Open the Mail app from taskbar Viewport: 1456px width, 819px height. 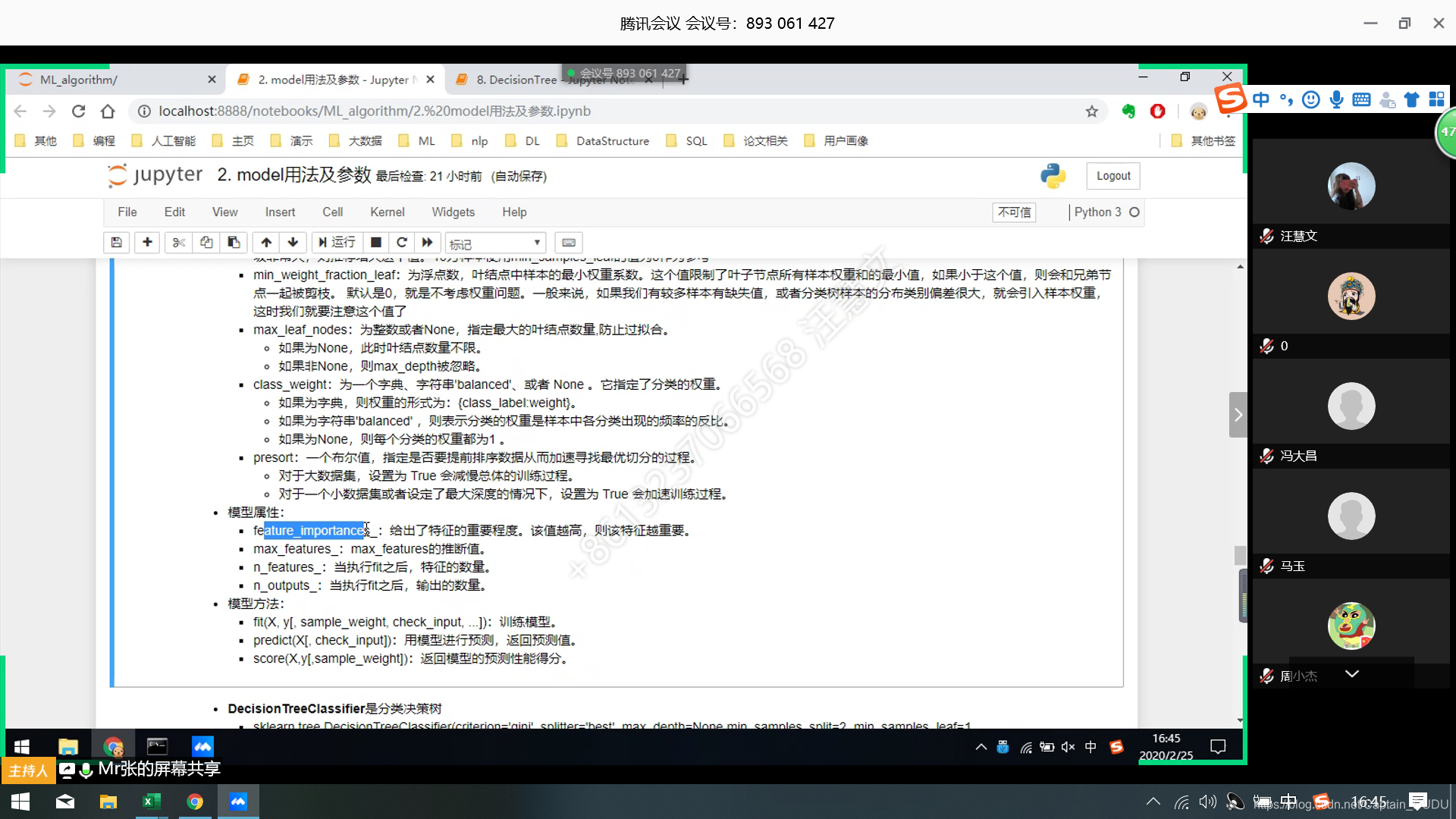coord(65,802)
